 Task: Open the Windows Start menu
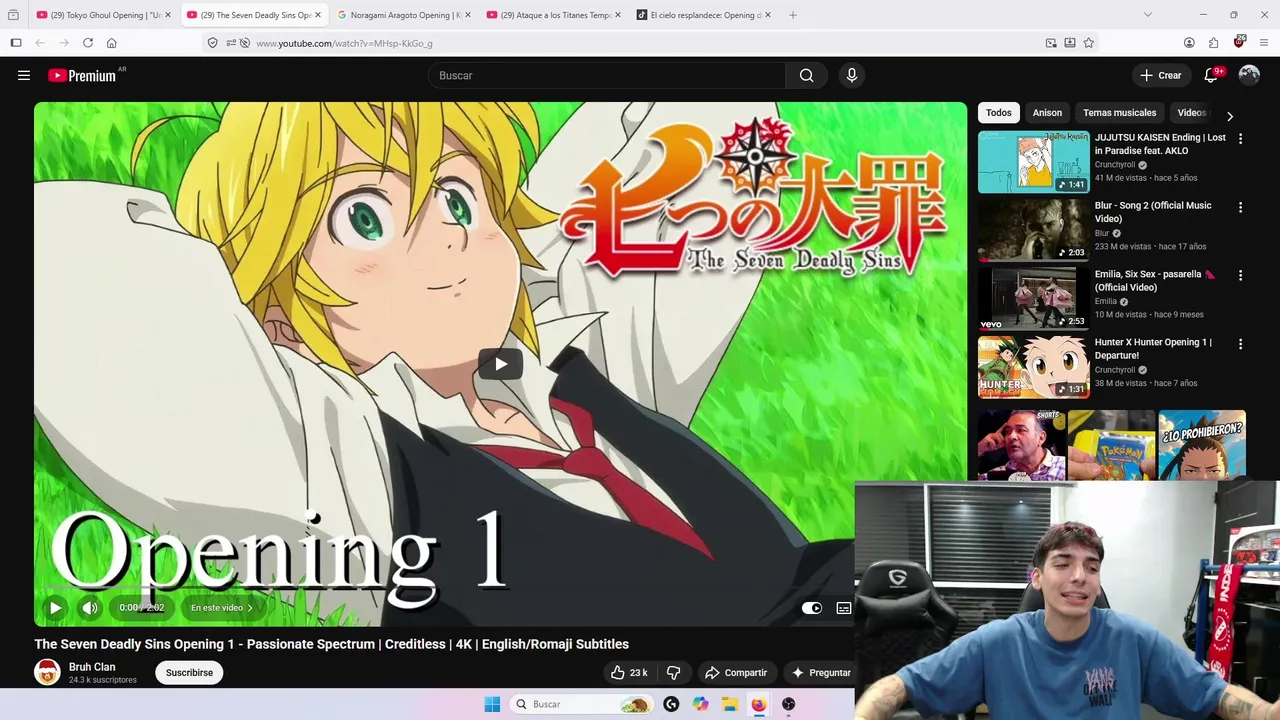click(492, 704)
